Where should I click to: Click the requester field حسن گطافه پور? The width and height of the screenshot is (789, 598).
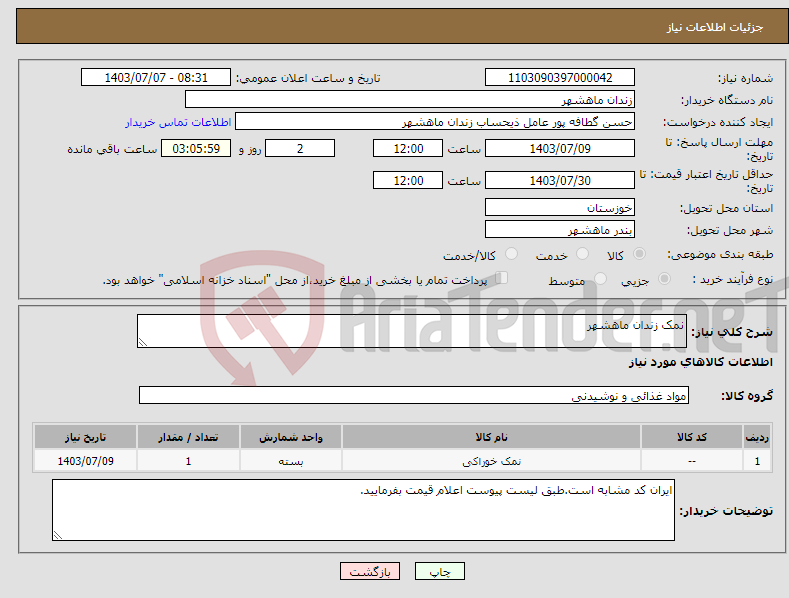[x=435, y=121]
